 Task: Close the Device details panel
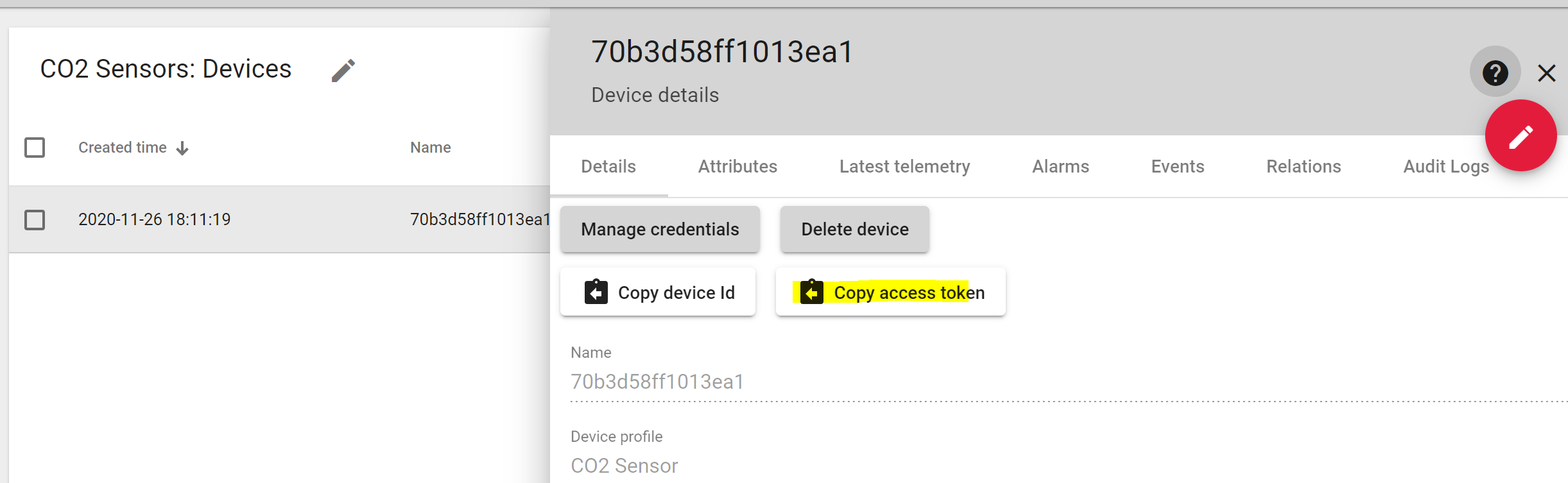(x=1547, y=73)
